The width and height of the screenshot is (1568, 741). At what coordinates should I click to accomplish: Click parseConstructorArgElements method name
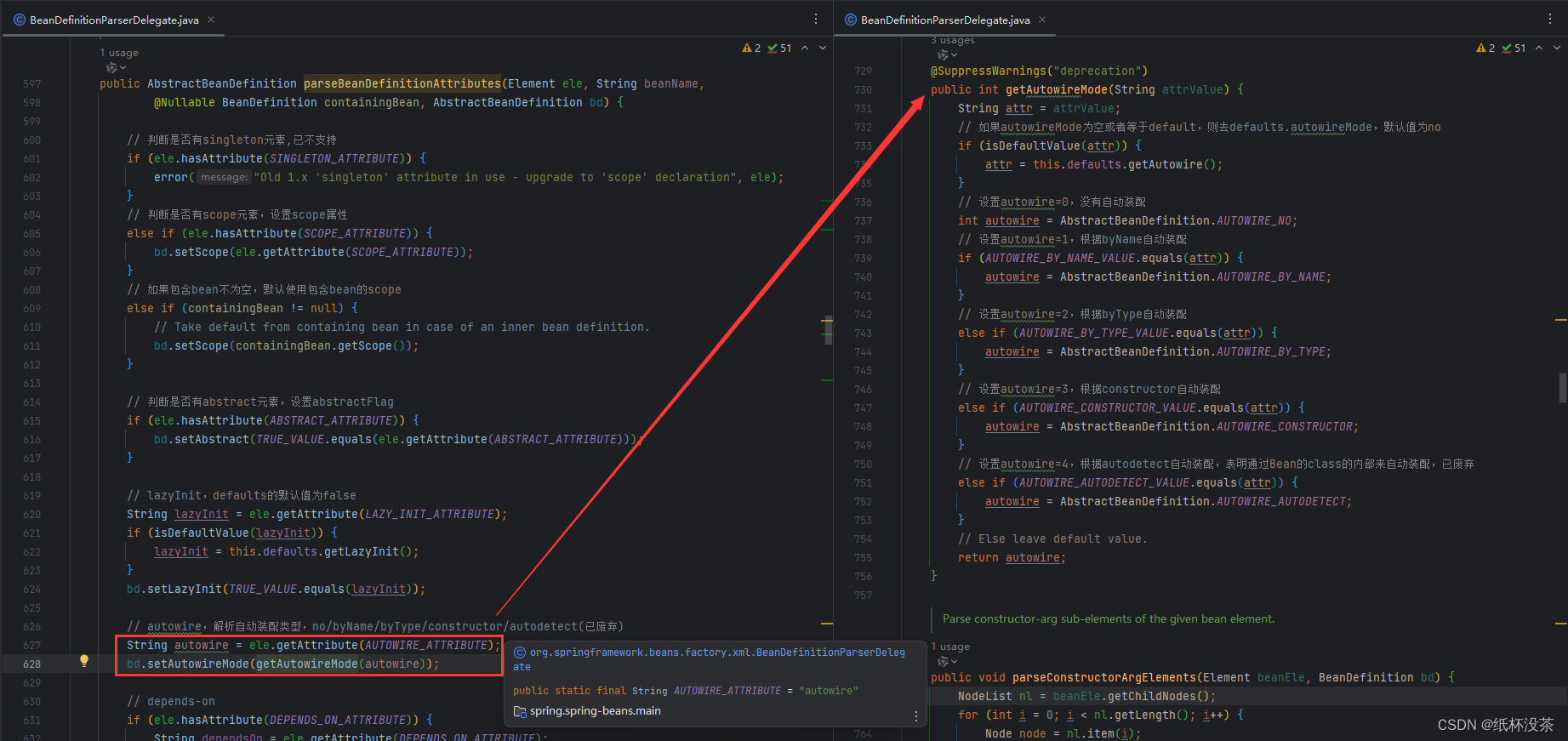tap(1104, 677)
